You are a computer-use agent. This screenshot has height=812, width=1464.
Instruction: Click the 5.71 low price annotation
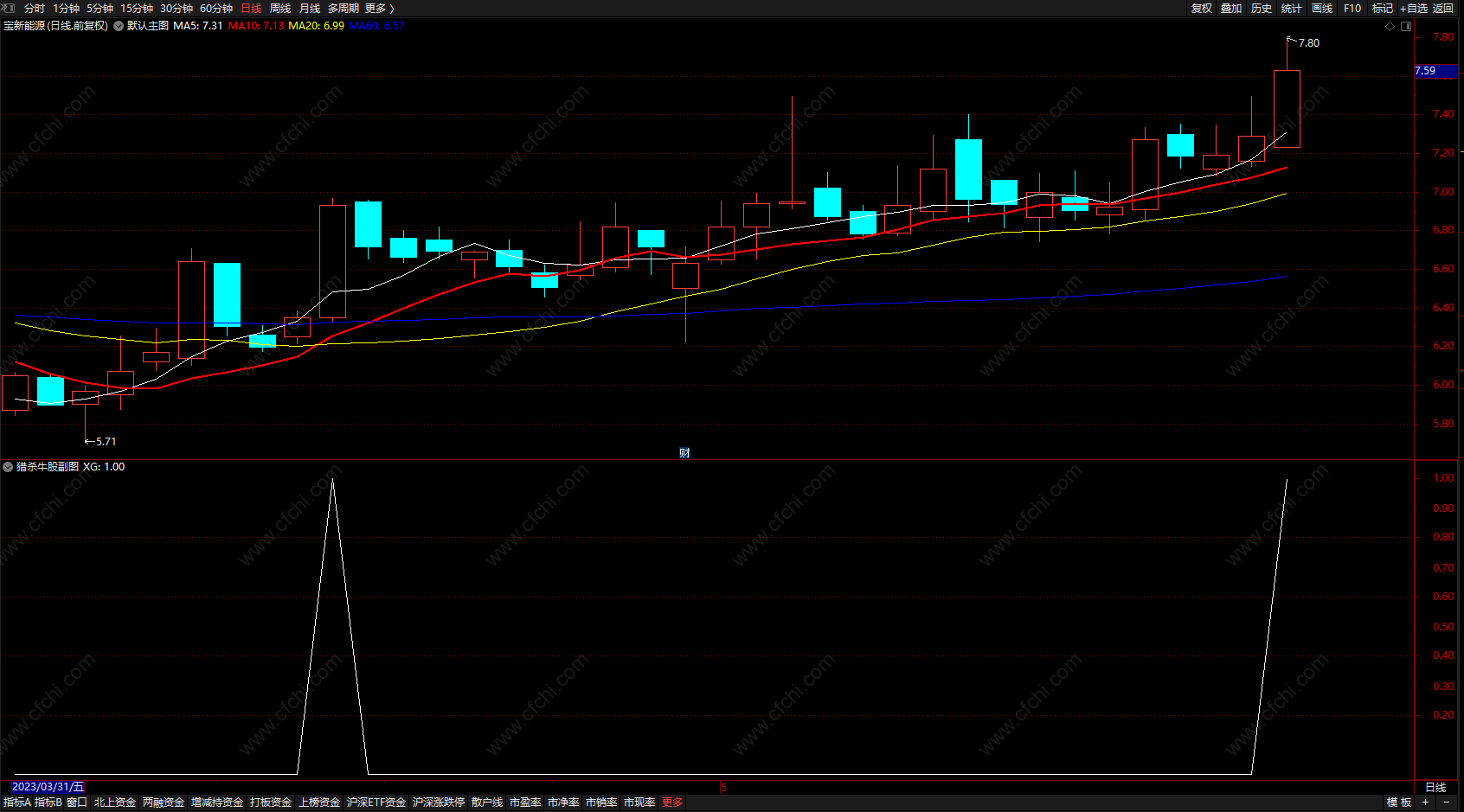tap(106, 442)
